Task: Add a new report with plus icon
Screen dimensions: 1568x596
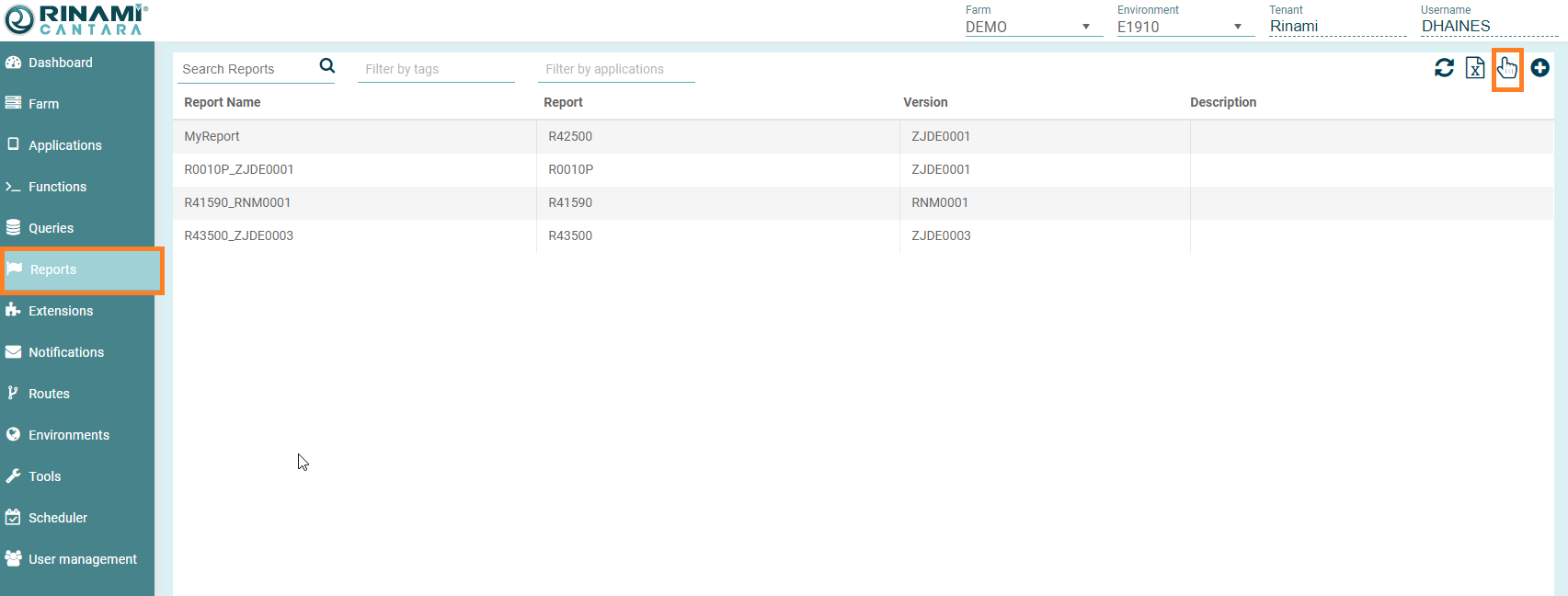Action: click(1539, 68)
